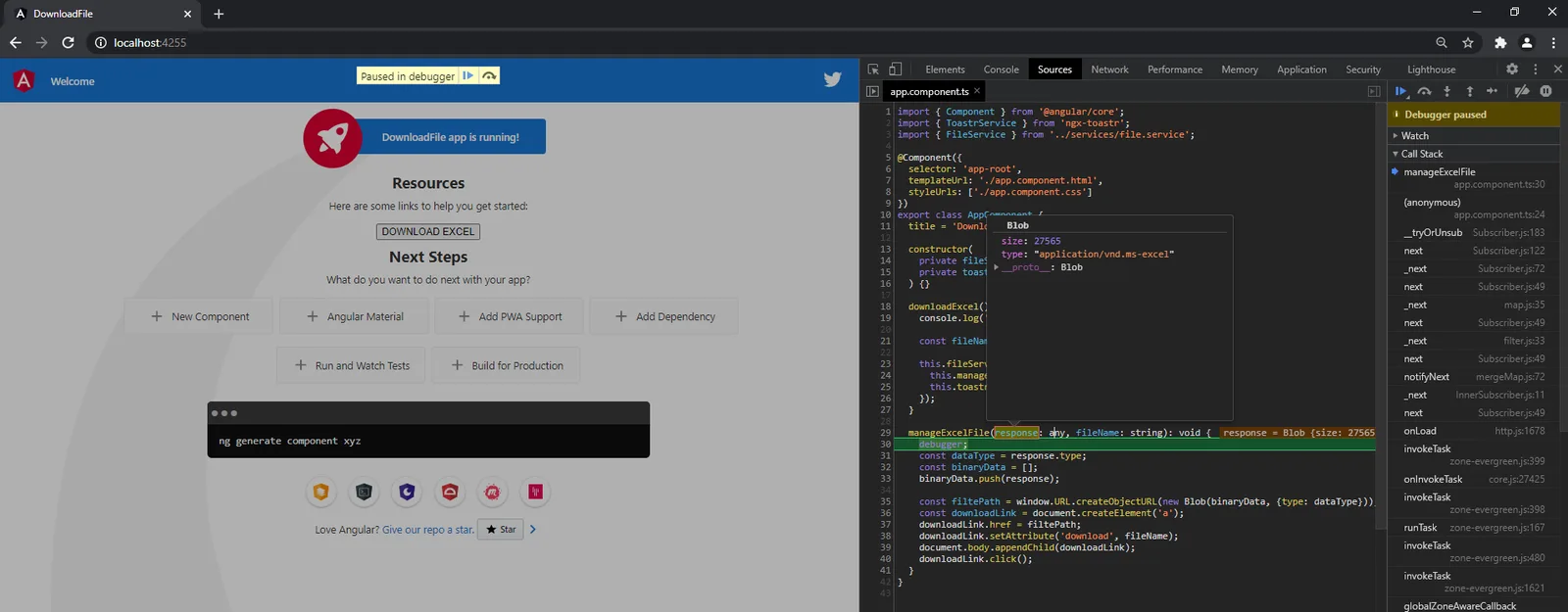This screenshot has width=1568, height=612.
Task: Open DevTools settings gear
Action: (1512, 70)
